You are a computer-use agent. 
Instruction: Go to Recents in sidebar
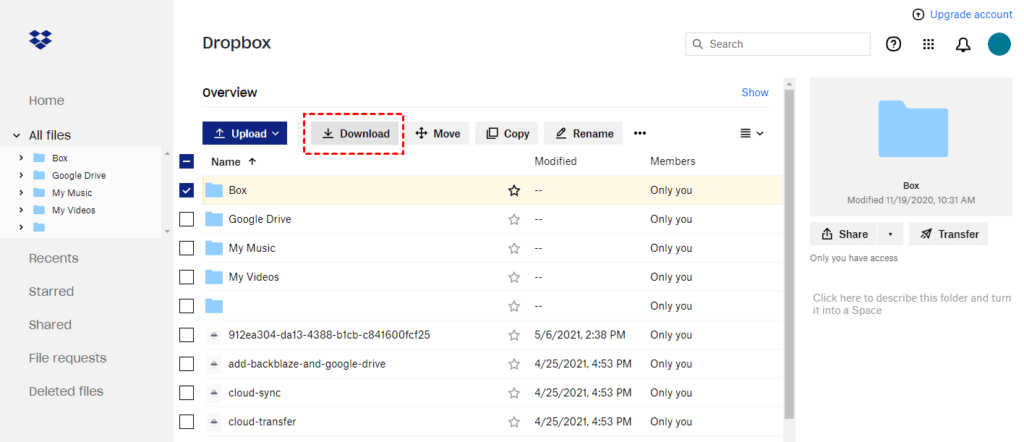coord(52,258)
